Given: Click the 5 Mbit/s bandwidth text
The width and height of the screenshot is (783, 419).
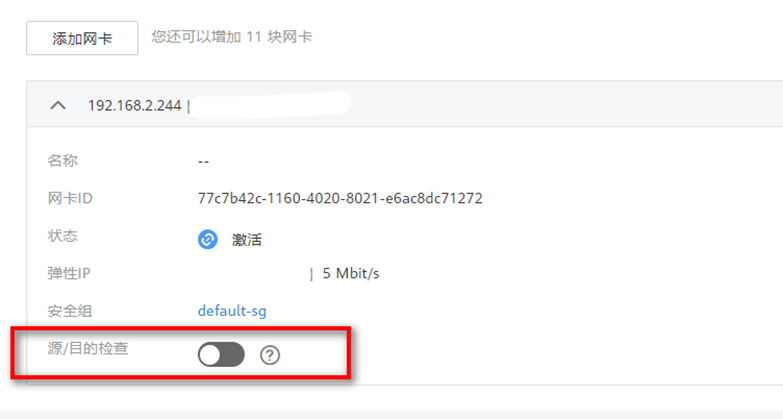Looking at the screenshot, I should pyautogui.click(x=351, y=274).
